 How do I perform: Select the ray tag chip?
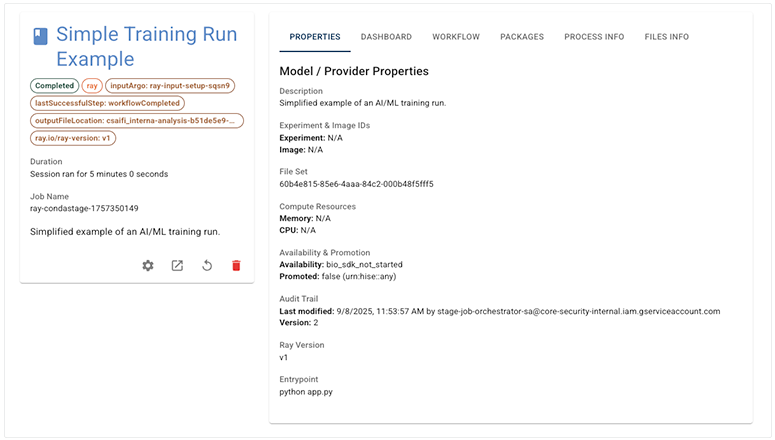click(92, 86)
